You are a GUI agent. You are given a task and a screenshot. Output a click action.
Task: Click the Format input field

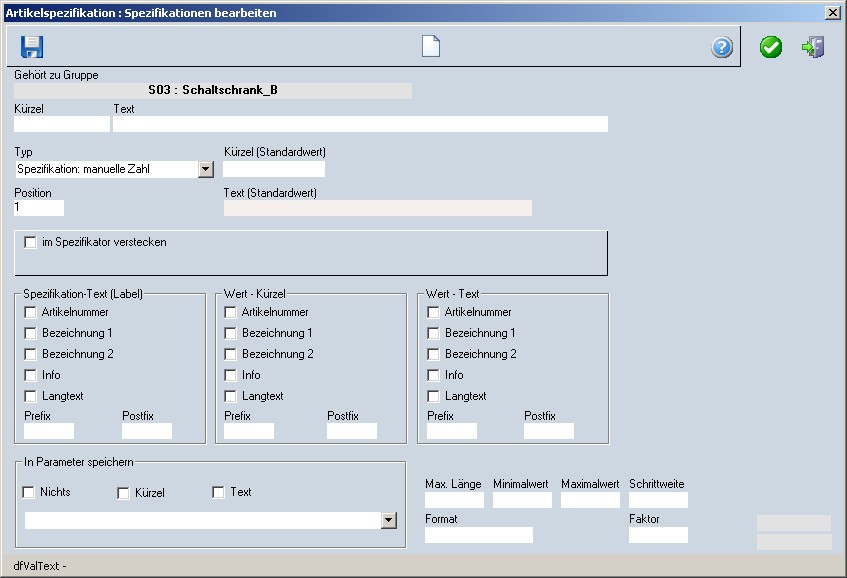[x=478, y=535]
